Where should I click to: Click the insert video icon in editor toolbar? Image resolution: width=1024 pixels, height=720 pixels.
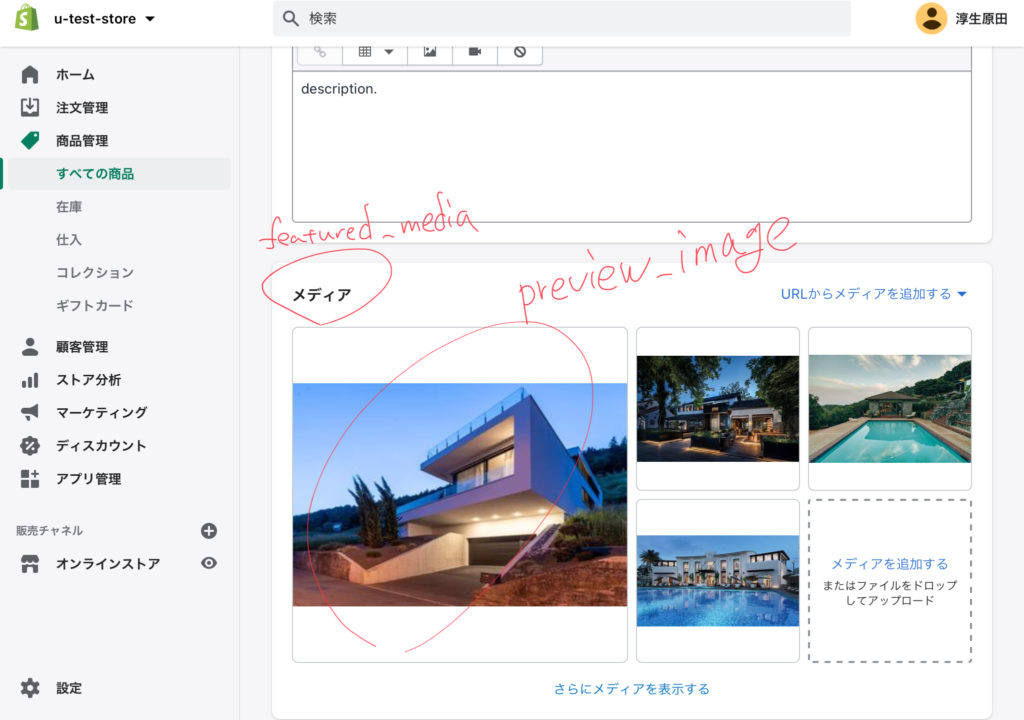point(475,52)
